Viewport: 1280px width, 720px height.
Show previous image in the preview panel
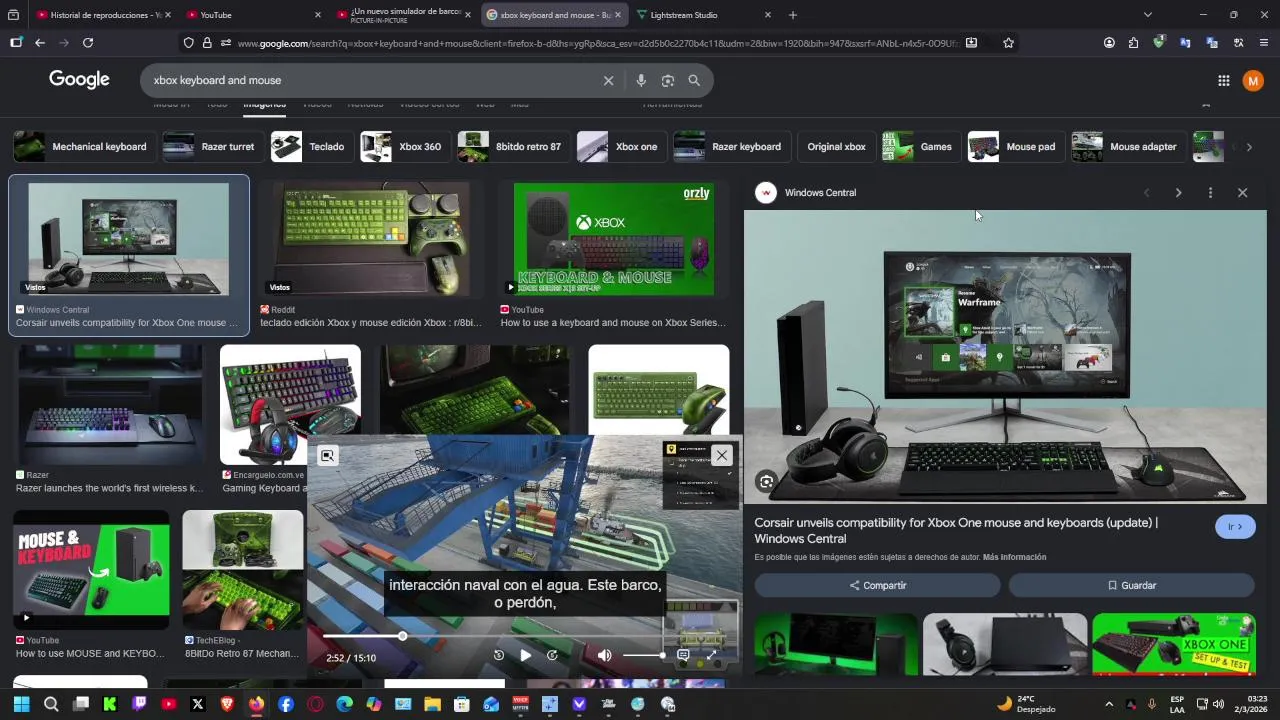coord(1147,193)
